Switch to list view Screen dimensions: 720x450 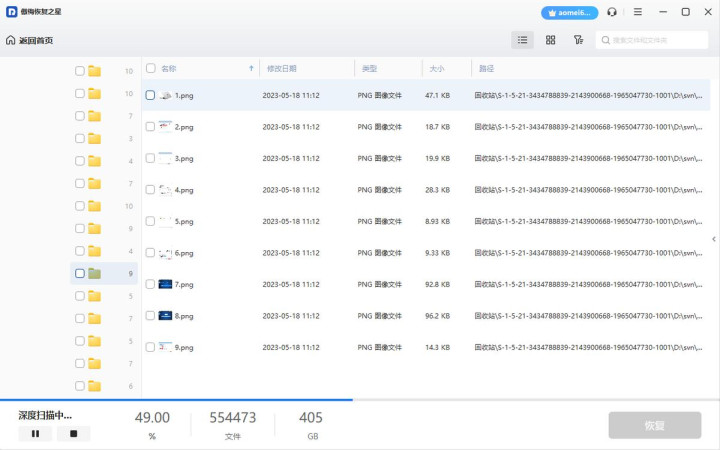pyautogui.click(x=522, y=40)
